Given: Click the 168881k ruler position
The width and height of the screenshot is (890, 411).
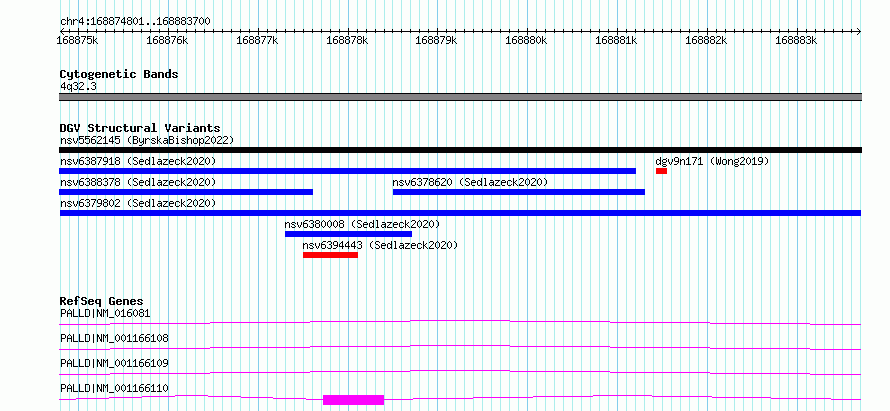Looking at the screenshot, I should click(x=616, y=40).
